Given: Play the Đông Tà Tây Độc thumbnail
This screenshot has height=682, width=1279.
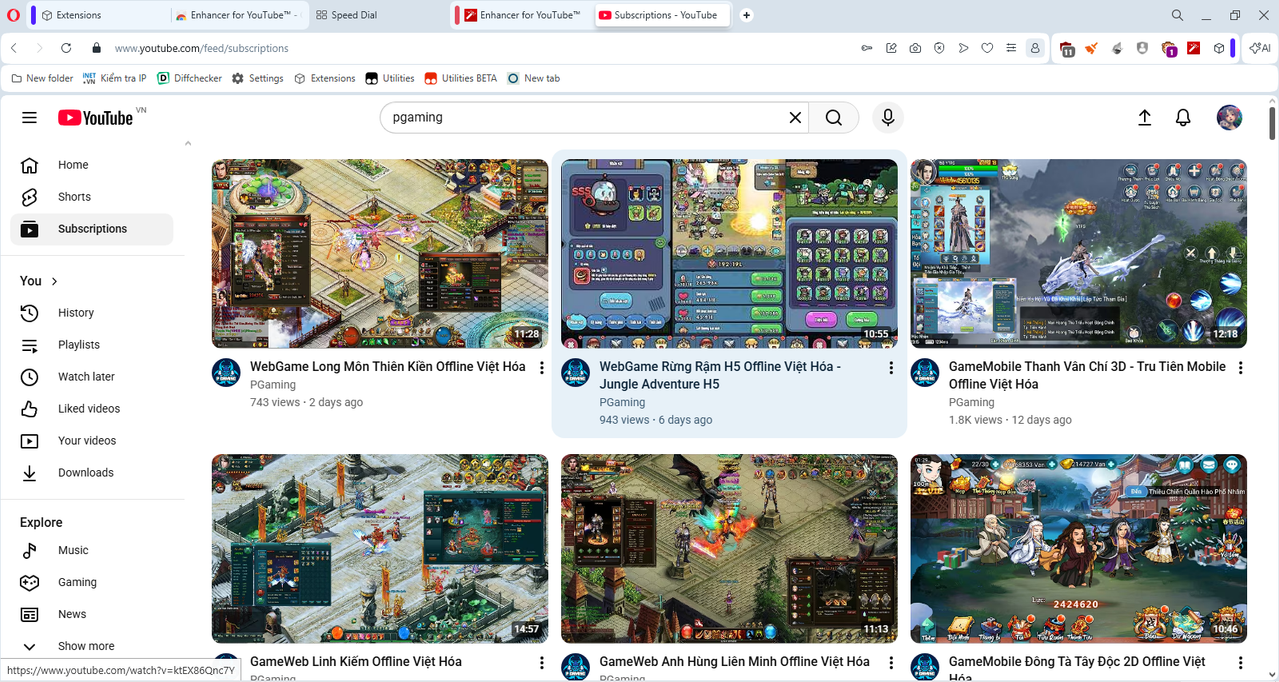Looking at the screenshot, I should 1078,549.
